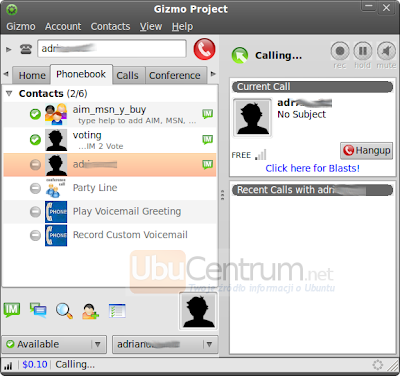
Task: Select the aim_msn_y_buy contact
Action: coord(110,114)
